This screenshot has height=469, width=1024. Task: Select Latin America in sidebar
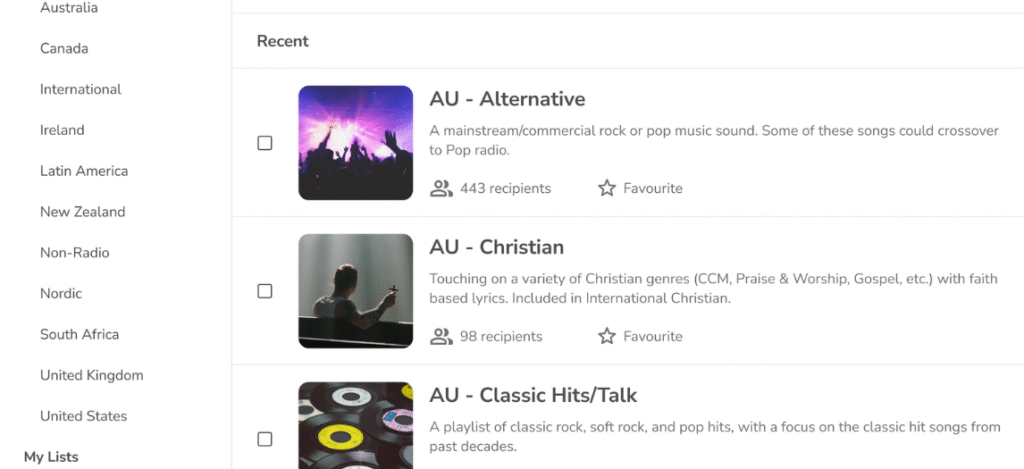tap(84, 171)
